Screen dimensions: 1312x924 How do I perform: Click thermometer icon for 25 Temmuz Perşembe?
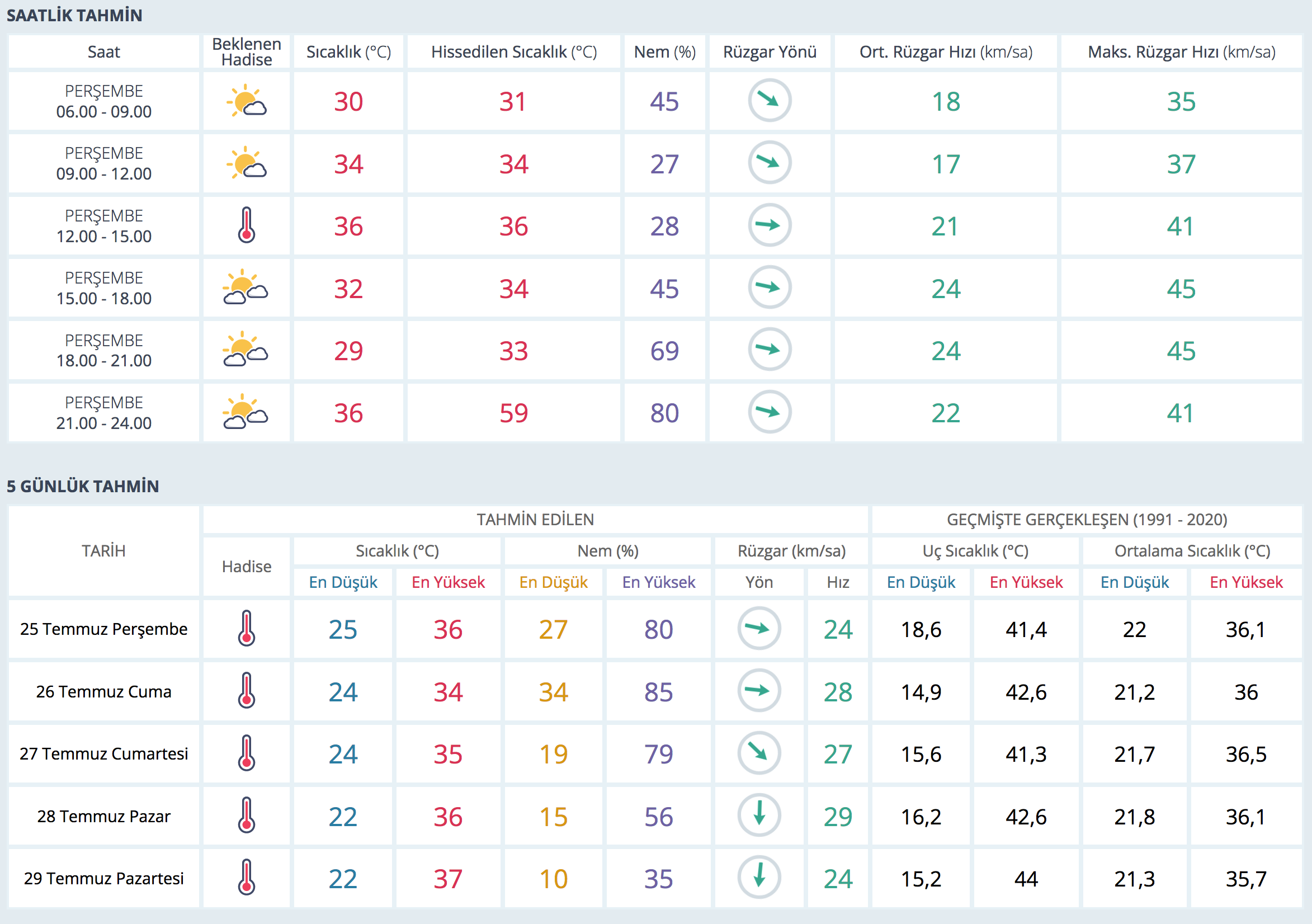(x=246, y=629)
